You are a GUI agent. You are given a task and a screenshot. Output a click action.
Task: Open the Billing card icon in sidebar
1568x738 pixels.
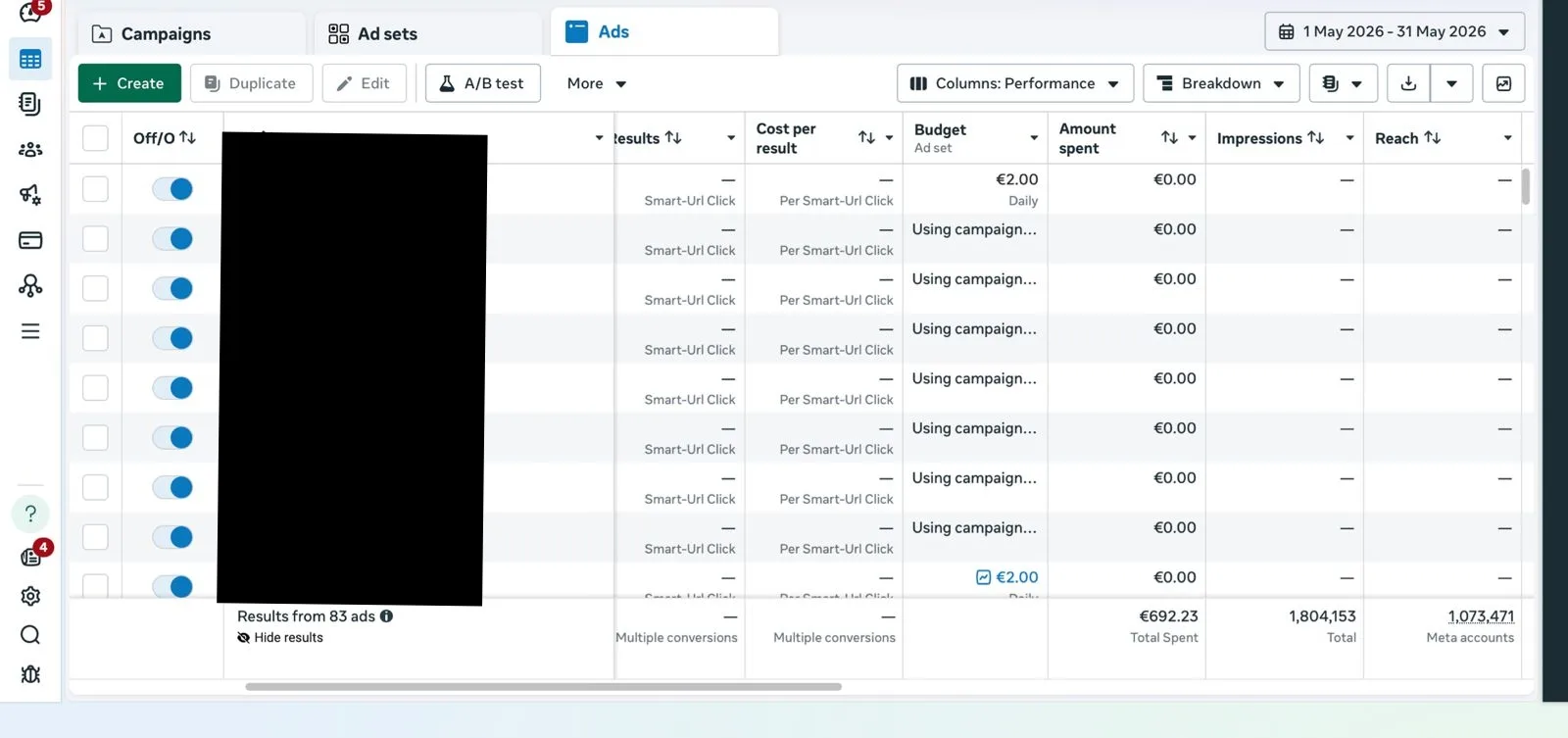click(x=30, y=240)
